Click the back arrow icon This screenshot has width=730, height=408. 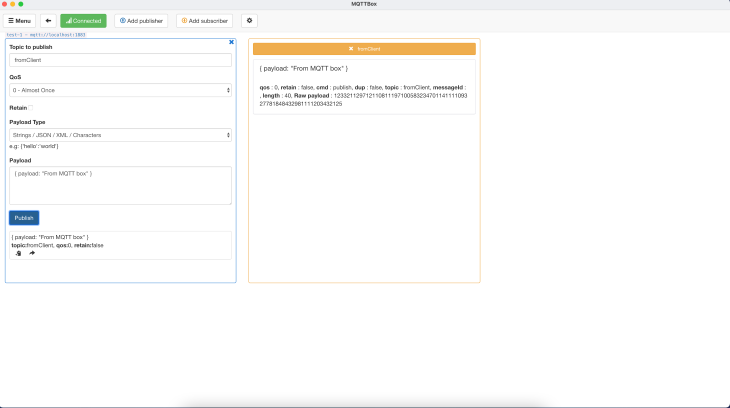[x=47, y=20]
